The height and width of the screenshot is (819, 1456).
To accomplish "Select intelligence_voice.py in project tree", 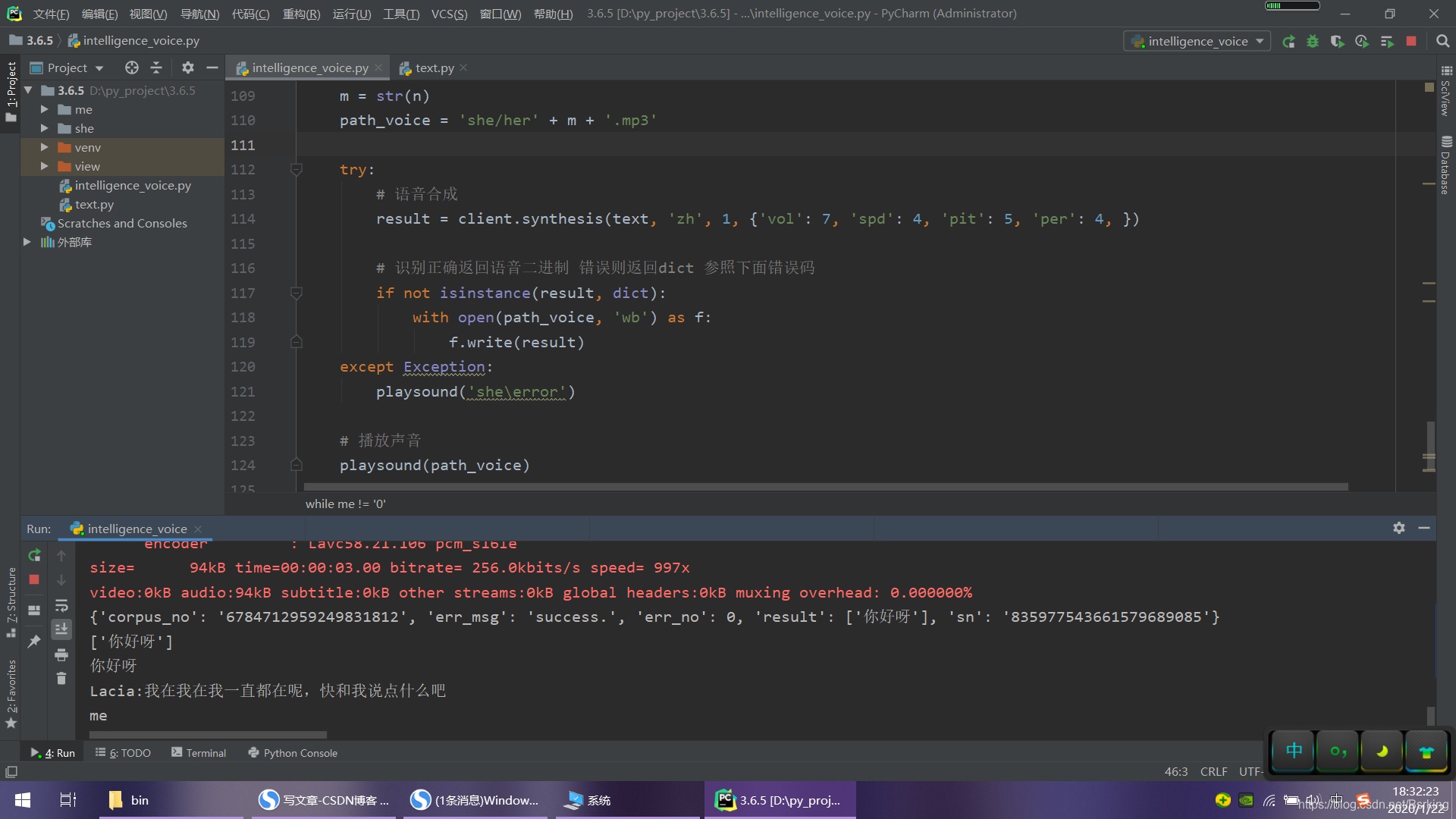I will tap(133, 185).
